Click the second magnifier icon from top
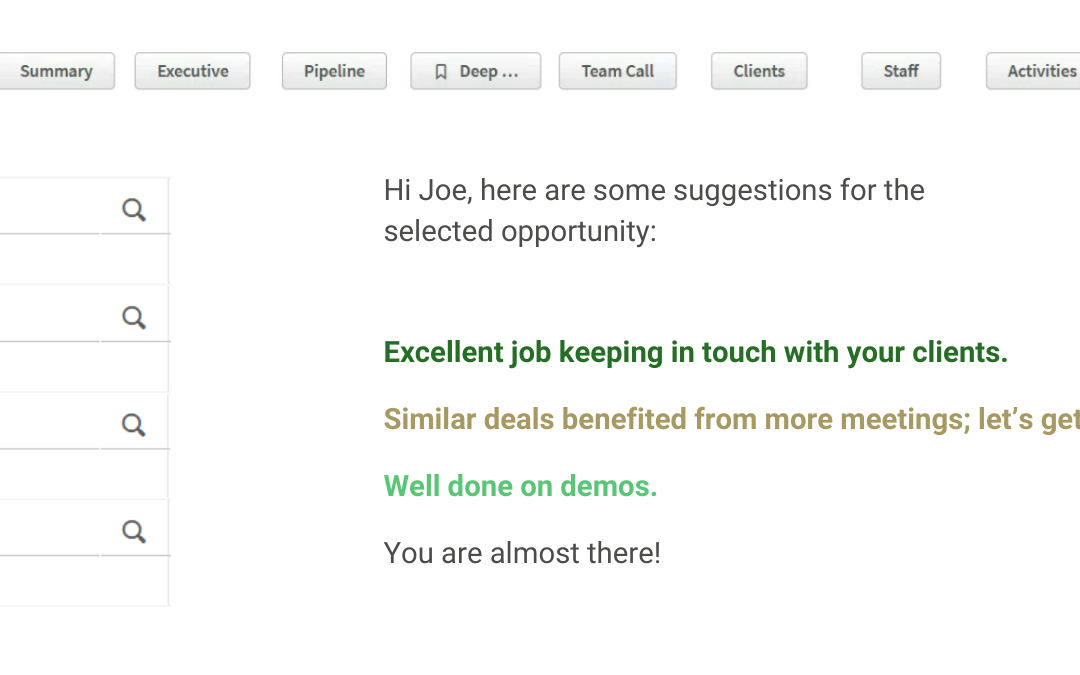 point(134,317)
